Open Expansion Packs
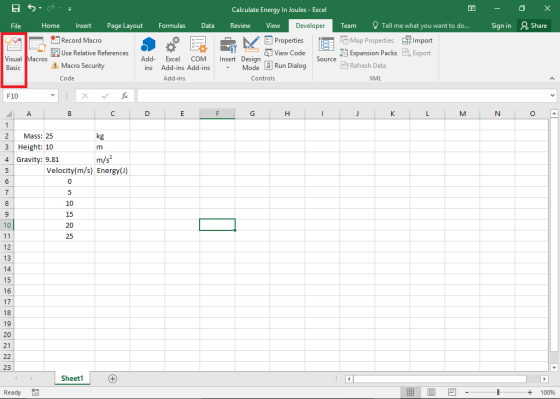 click(368, 53)
